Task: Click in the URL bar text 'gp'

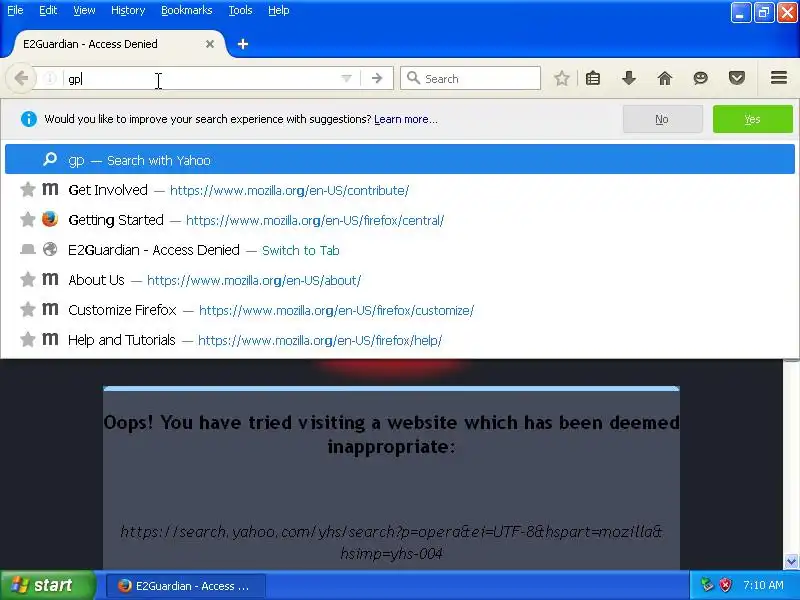Action: (x=75, y=79)
